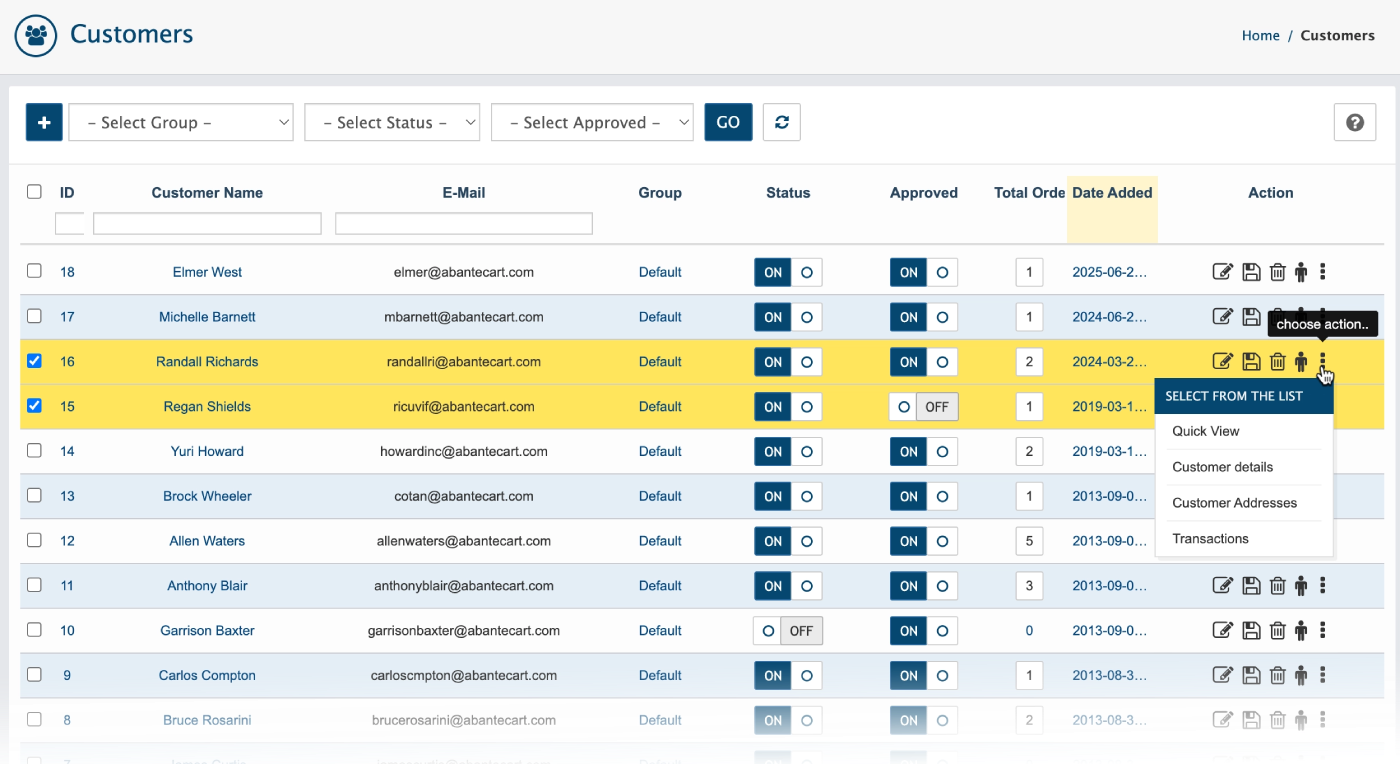This screenshot has width=1400, height=764.
Task: Click three-dot menu for Randall Richards
Action: tap(1323, 361)
